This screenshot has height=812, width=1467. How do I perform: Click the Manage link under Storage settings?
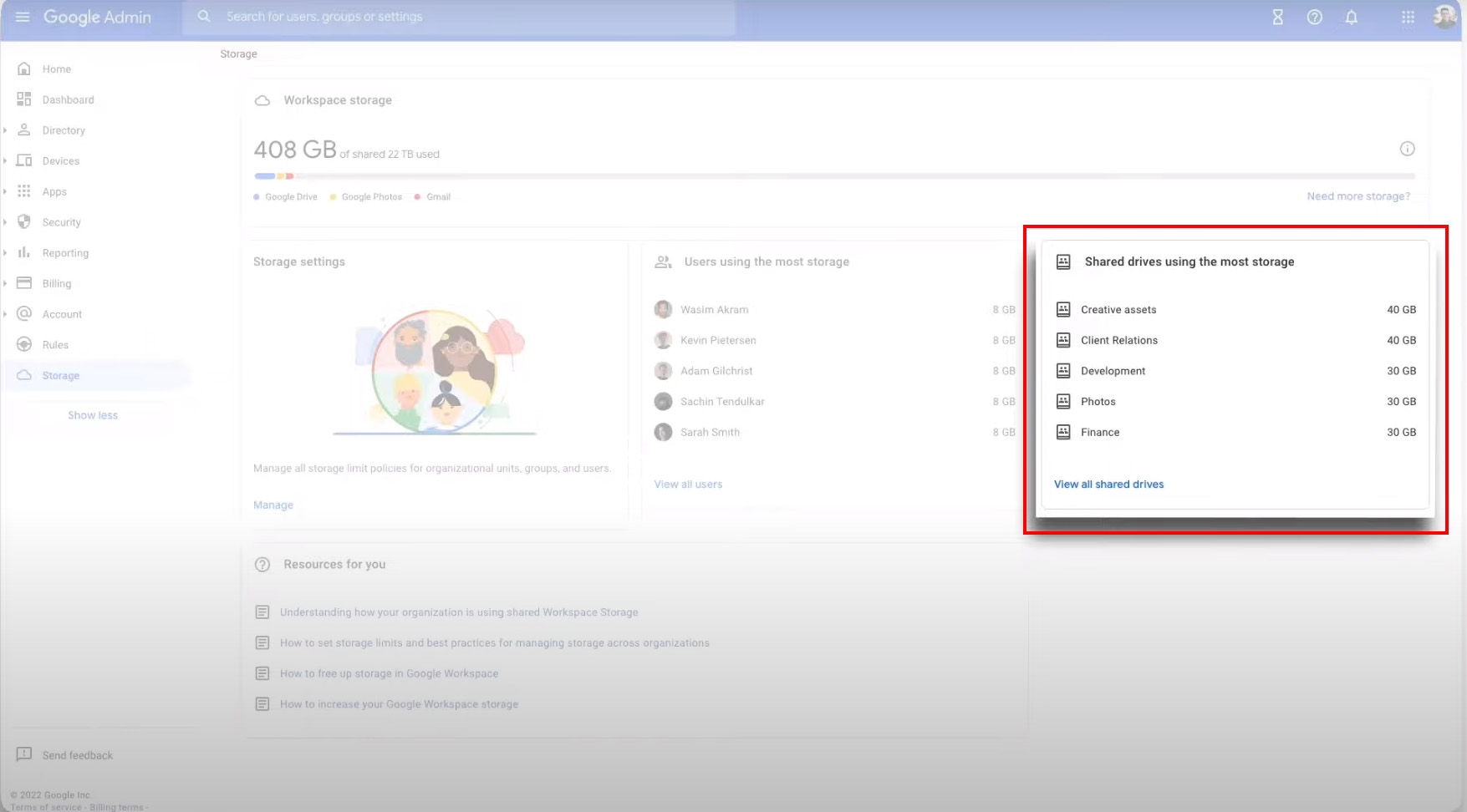pos(273,505)
